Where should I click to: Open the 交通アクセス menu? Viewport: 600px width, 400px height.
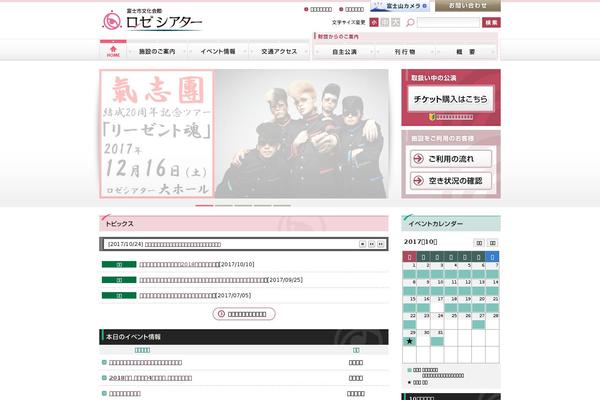(279, 51)
